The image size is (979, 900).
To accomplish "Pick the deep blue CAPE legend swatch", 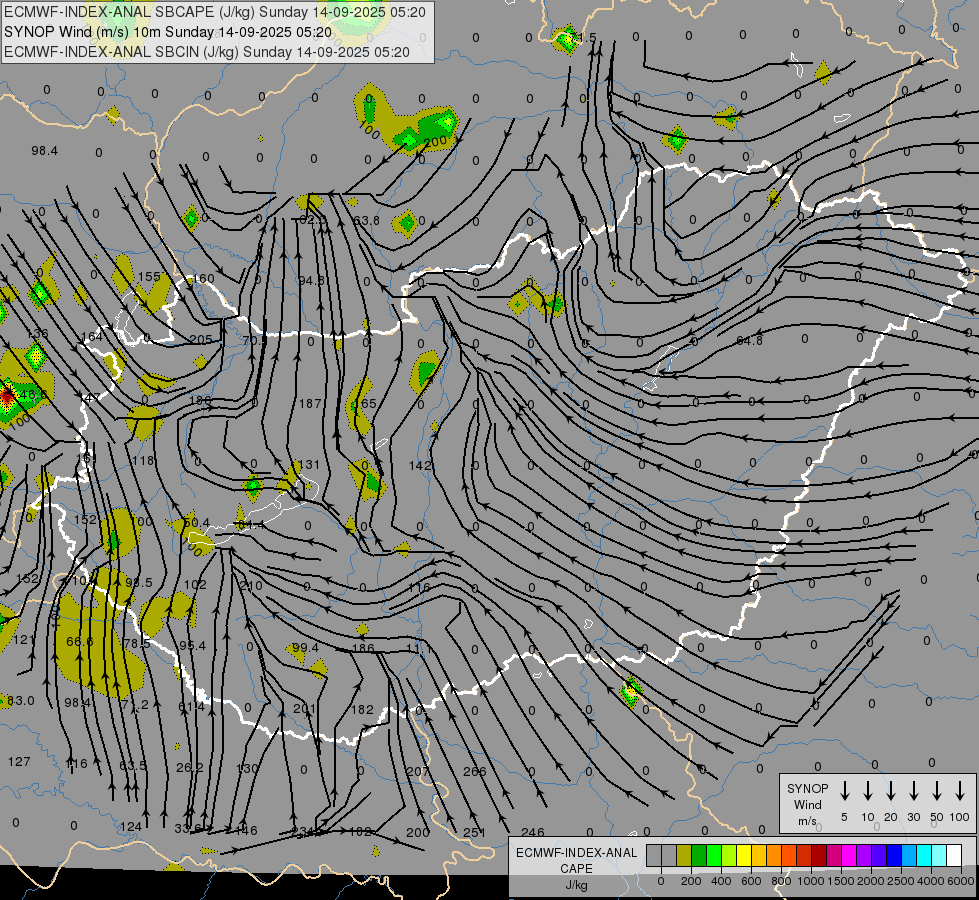I will (893, 856).
